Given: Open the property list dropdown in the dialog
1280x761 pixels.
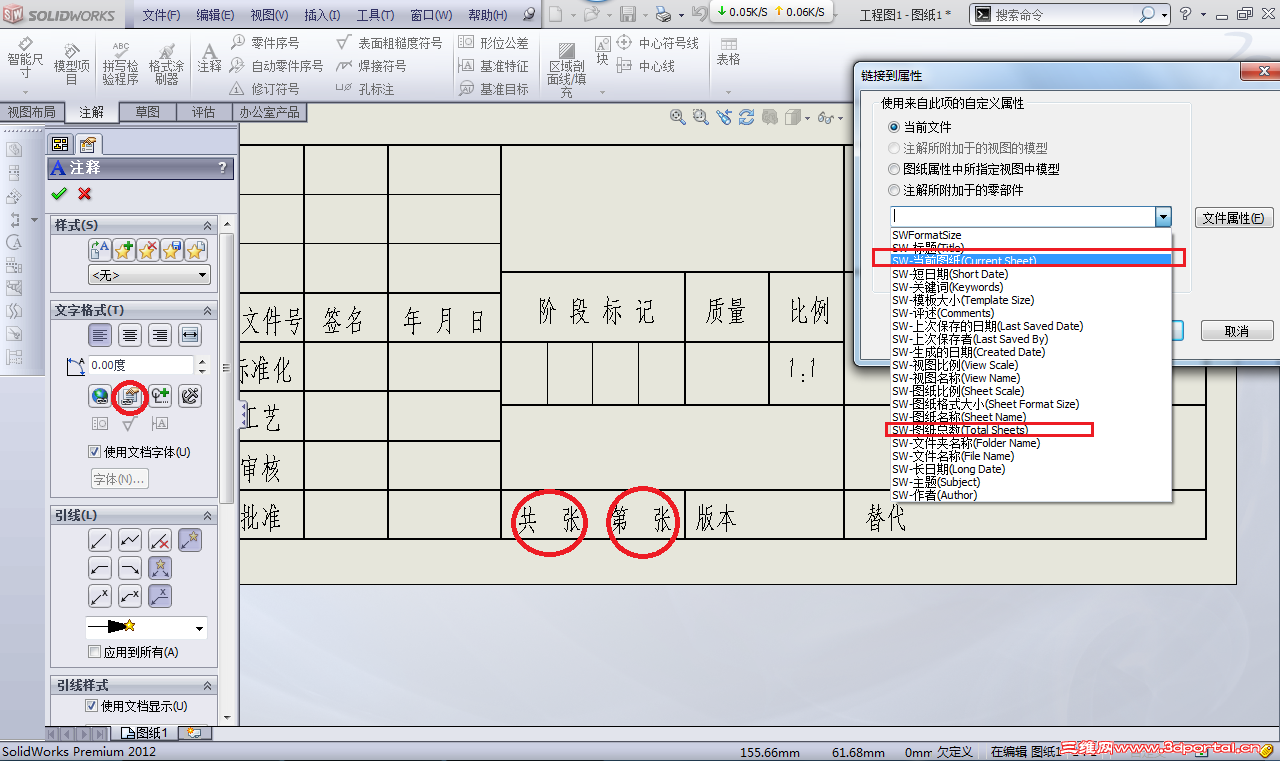Looking at the screenshot, I should [1162, 216].
